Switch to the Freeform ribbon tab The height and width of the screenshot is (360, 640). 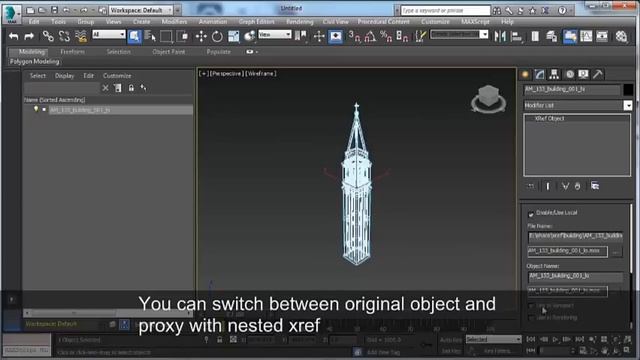click(72, 52)
